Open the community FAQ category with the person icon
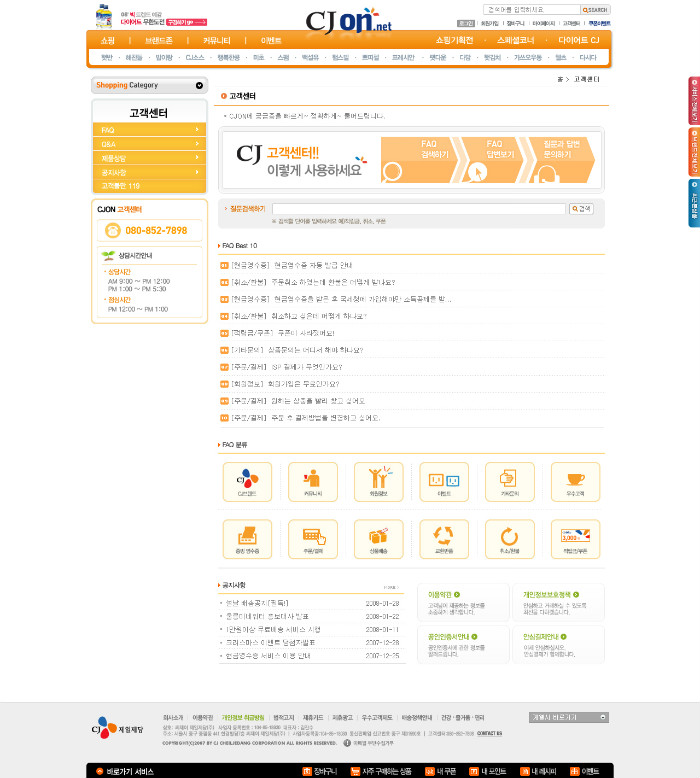The image size is (700, 778). (313, 482)
